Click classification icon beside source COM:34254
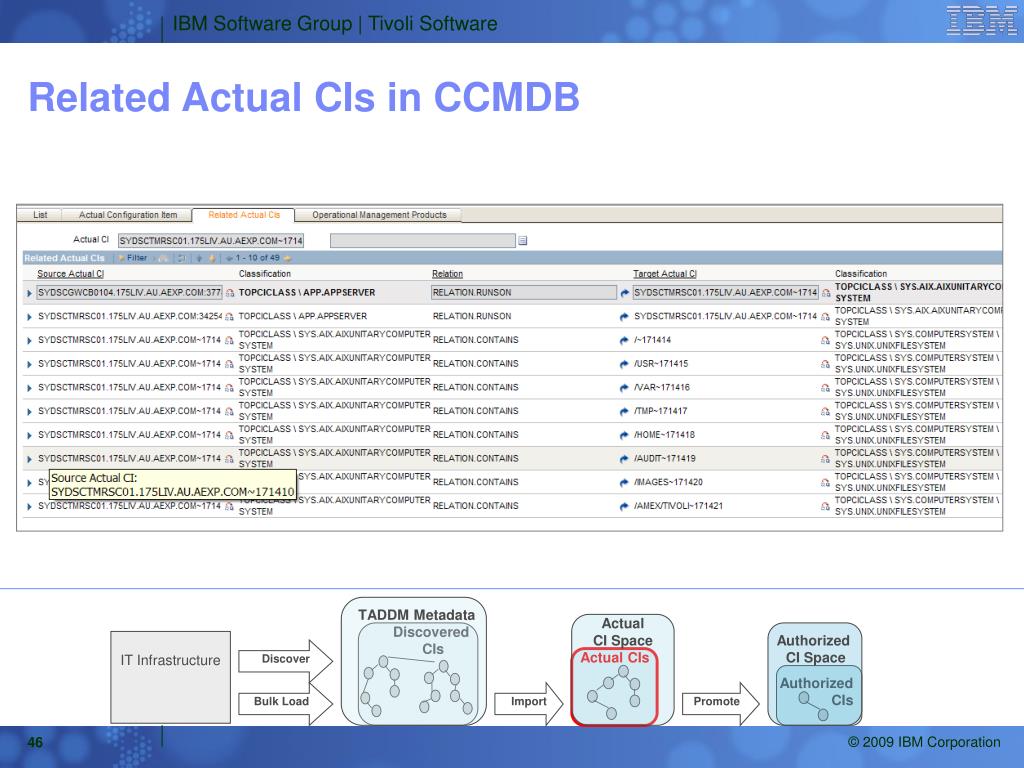Image resolution: width=1024 pixels, height=768 pixels. pyautogui.click(x=229, y=317)
